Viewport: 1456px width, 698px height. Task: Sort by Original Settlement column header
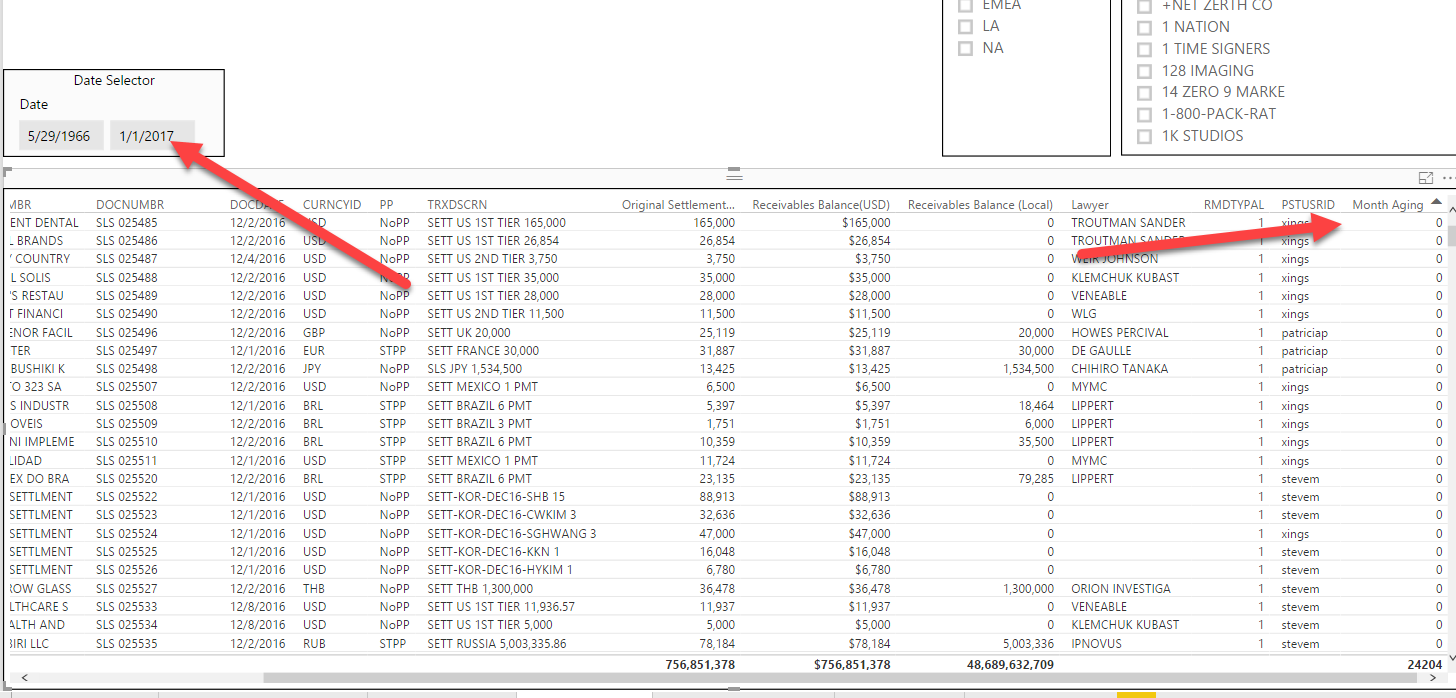pos(679,204)
